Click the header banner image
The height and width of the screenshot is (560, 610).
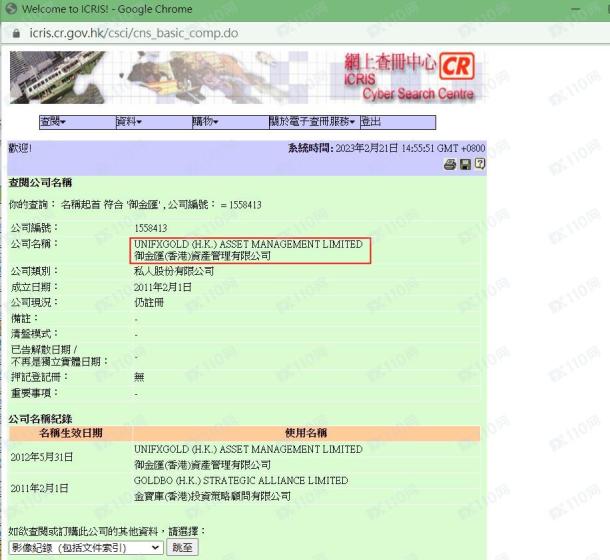[x=247, y=77]
